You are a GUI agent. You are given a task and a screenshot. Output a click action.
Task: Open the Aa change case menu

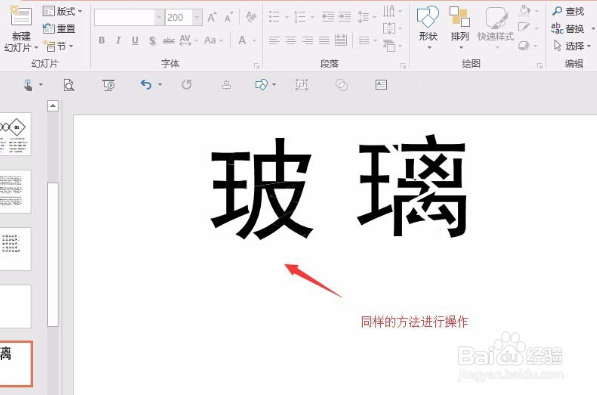click(213, 40)
